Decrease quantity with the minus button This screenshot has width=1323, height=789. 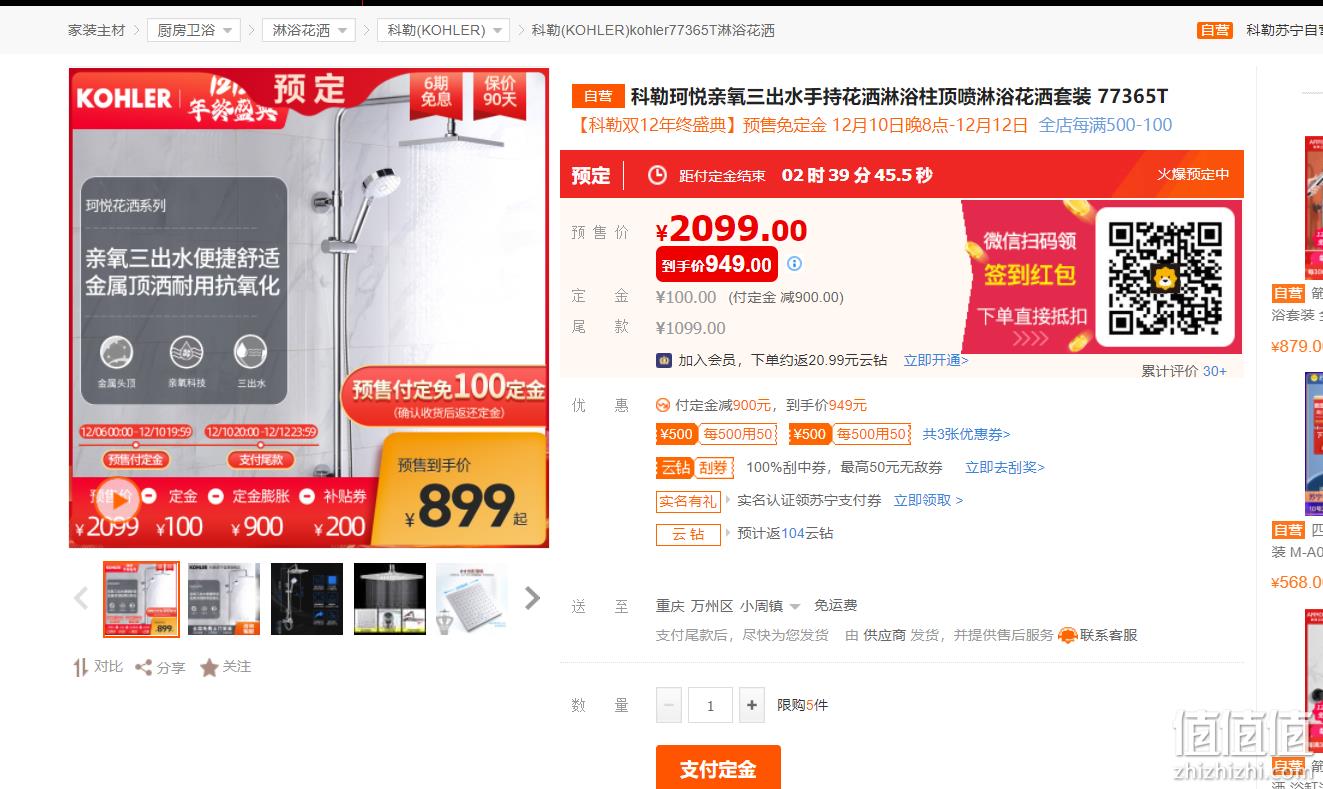(x=669, y=705)
